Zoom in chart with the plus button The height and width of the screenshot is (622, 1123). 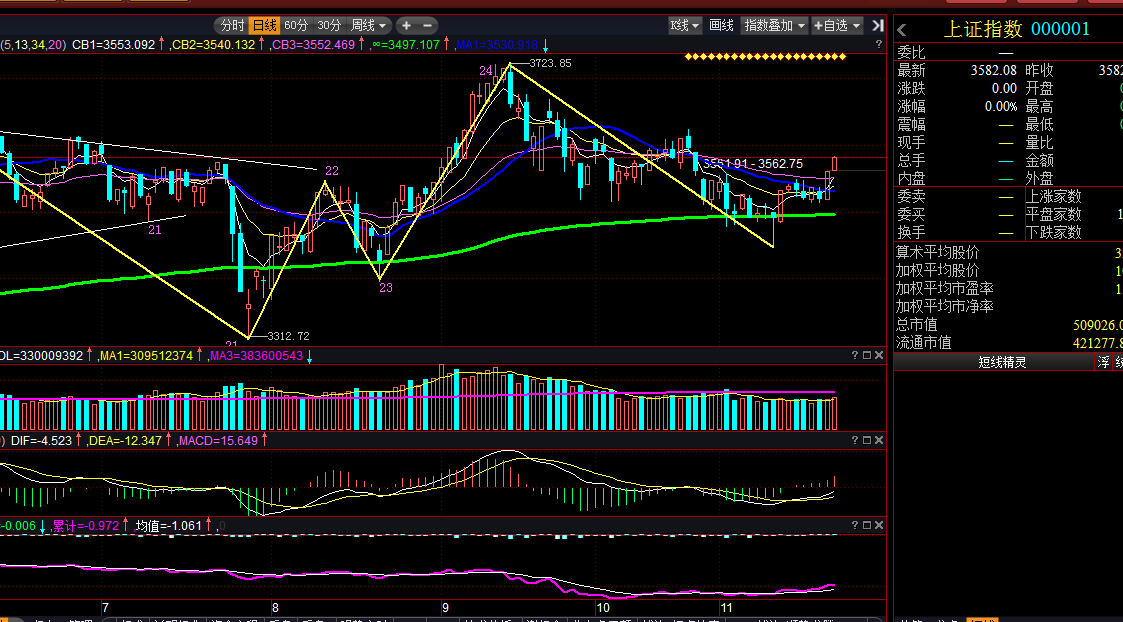[406, 26]
